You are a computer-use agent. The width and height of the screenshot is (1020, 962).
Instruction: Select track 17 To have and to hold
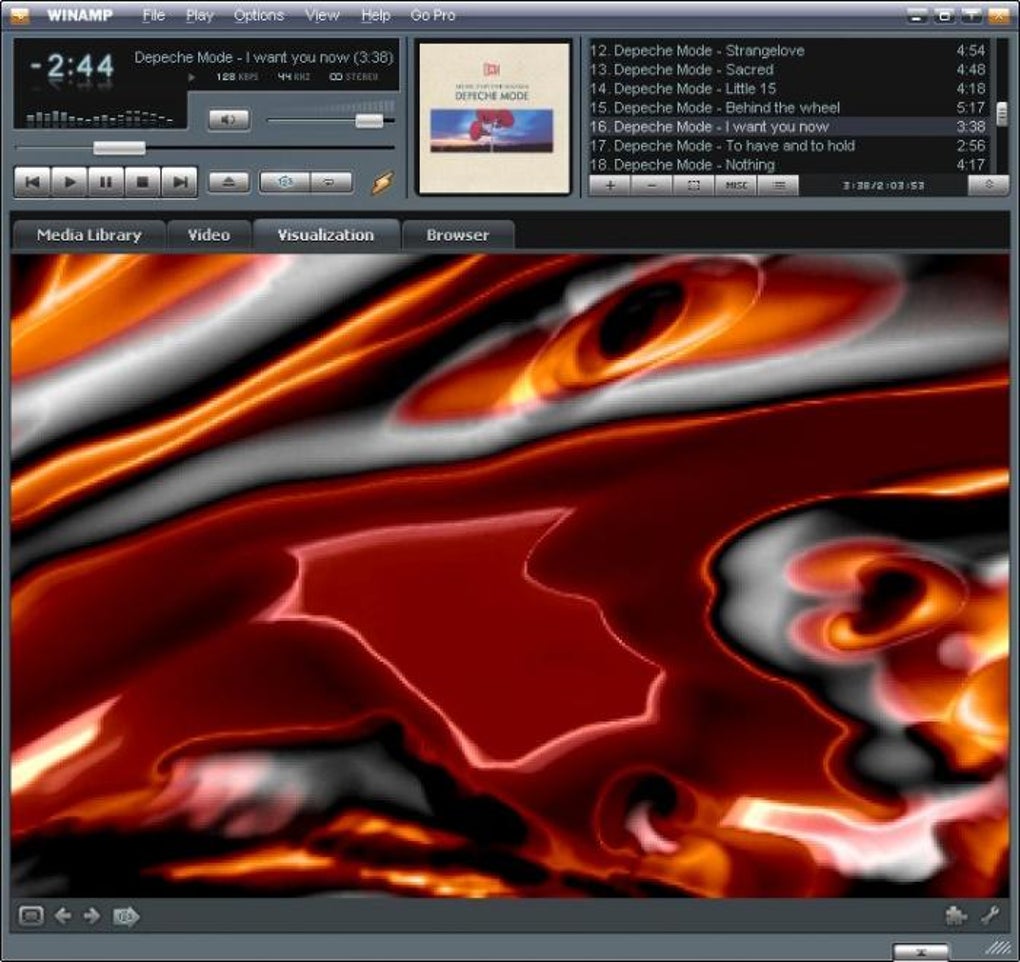click(788, 146)
